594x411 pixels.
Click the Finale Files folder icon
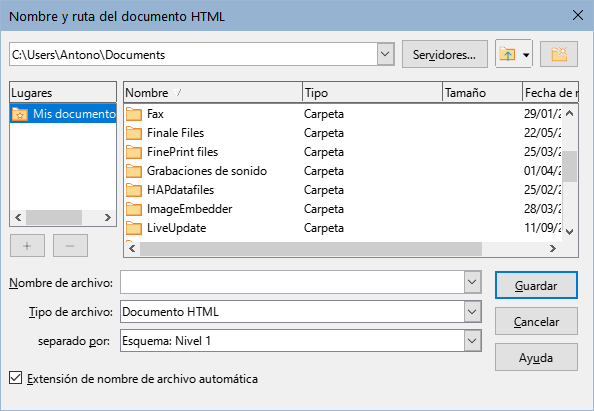click(x=134, y=133)
